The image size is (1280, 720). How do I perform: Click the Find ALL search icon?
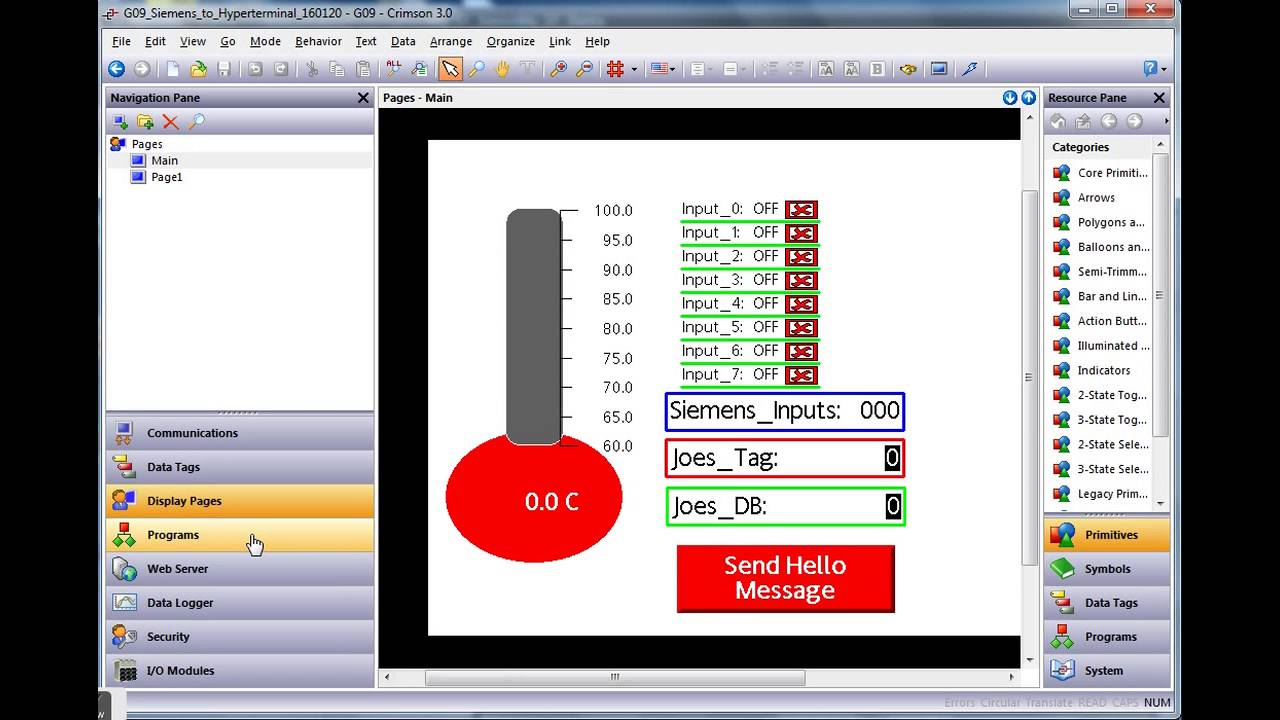394,69
